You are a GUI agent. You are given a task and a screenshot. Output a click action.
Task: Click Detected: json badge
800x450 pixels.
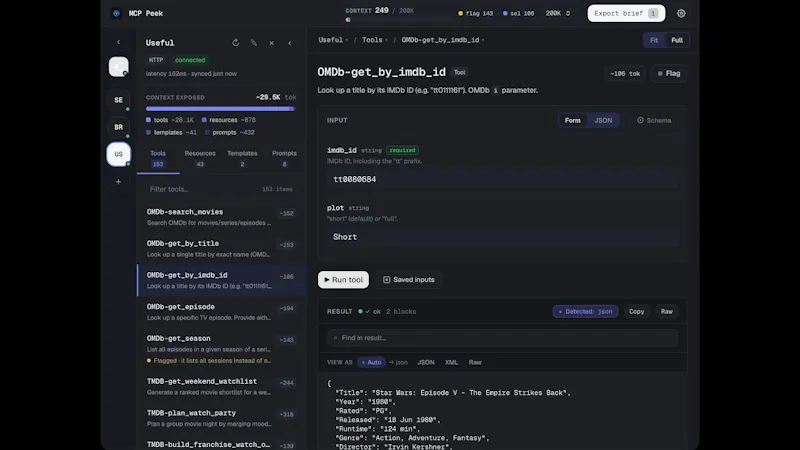(585, 311)
